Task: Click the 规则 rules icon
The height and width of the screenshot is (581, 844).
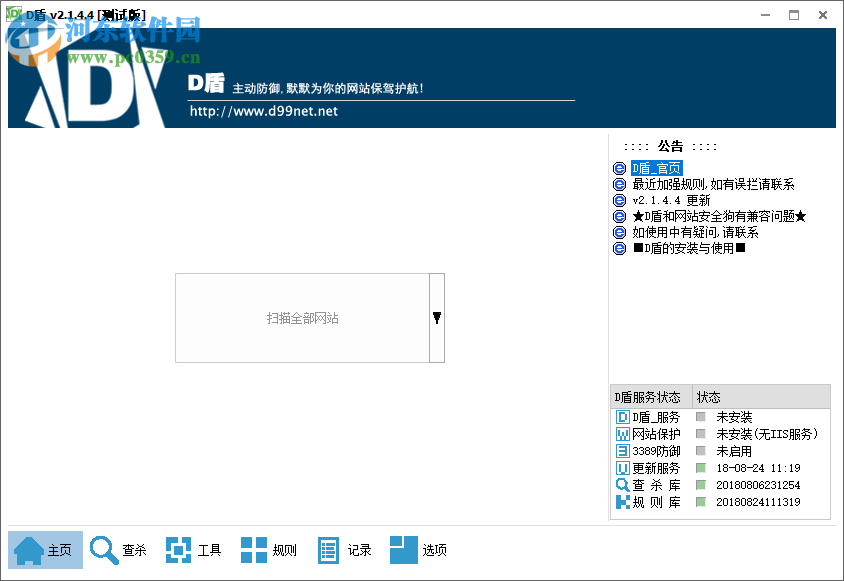Action: (x=254, y=549)
